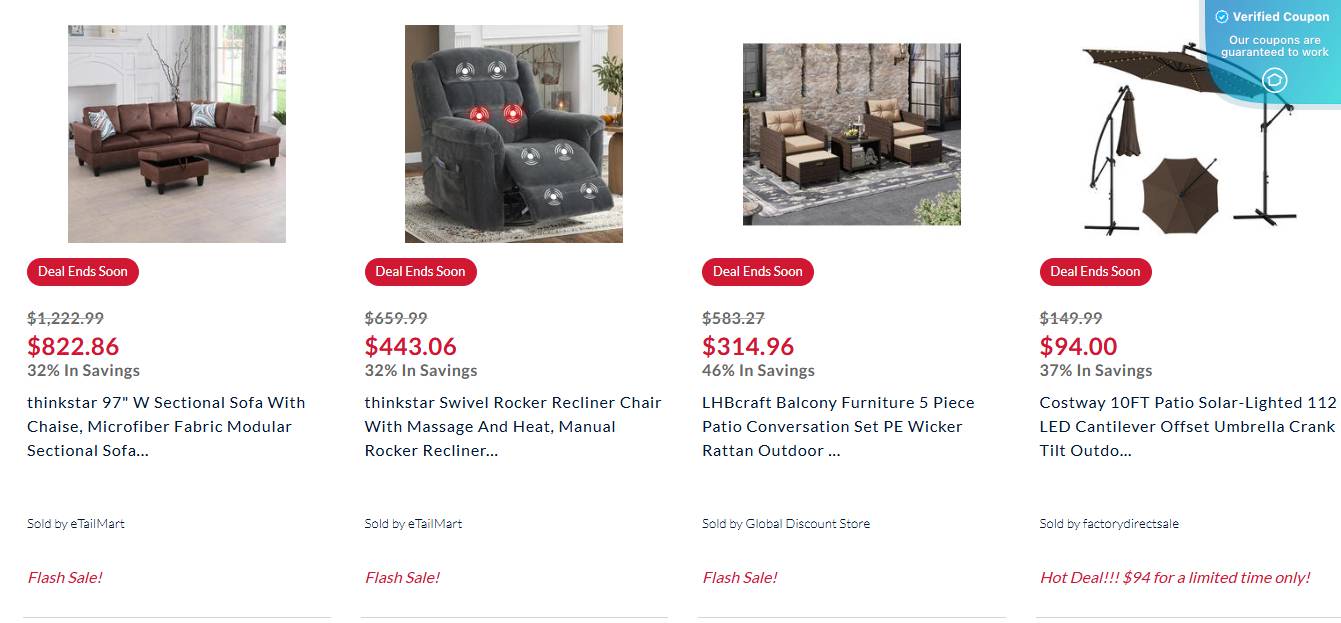Click the Deal Ends Soon badge on the umbrella
Screen dimensions: 1341x623
[x=1095, y=271]
